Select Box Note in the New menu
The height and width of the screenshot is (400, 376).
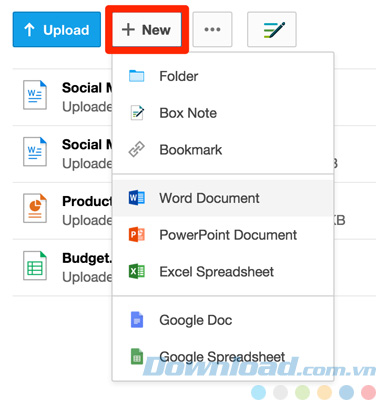[x=223, y=113]
